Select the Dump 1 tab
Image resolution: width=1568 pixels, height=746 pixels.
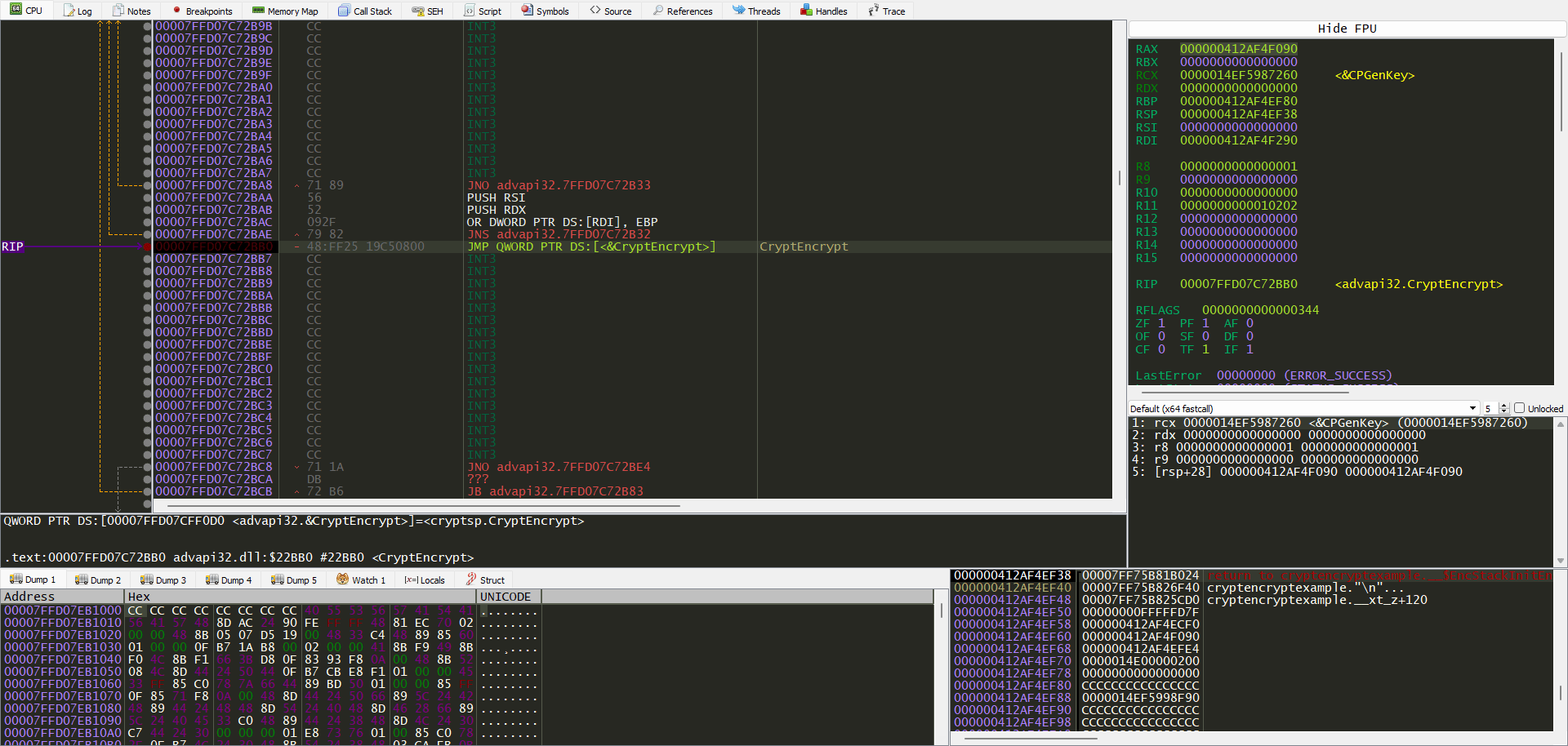coord(33,580)
